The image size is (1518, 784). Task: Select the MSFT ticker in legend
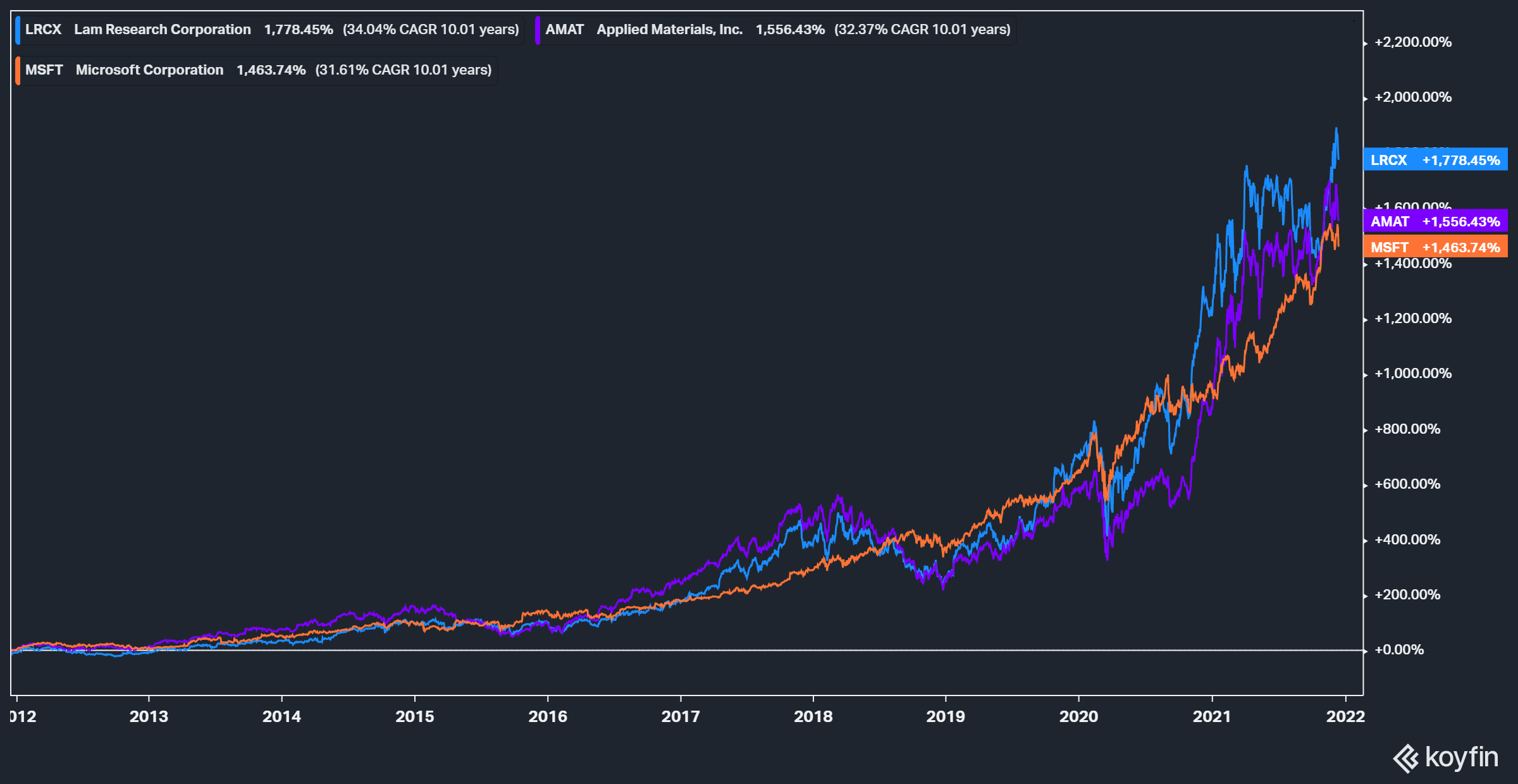tap(44, 70)
